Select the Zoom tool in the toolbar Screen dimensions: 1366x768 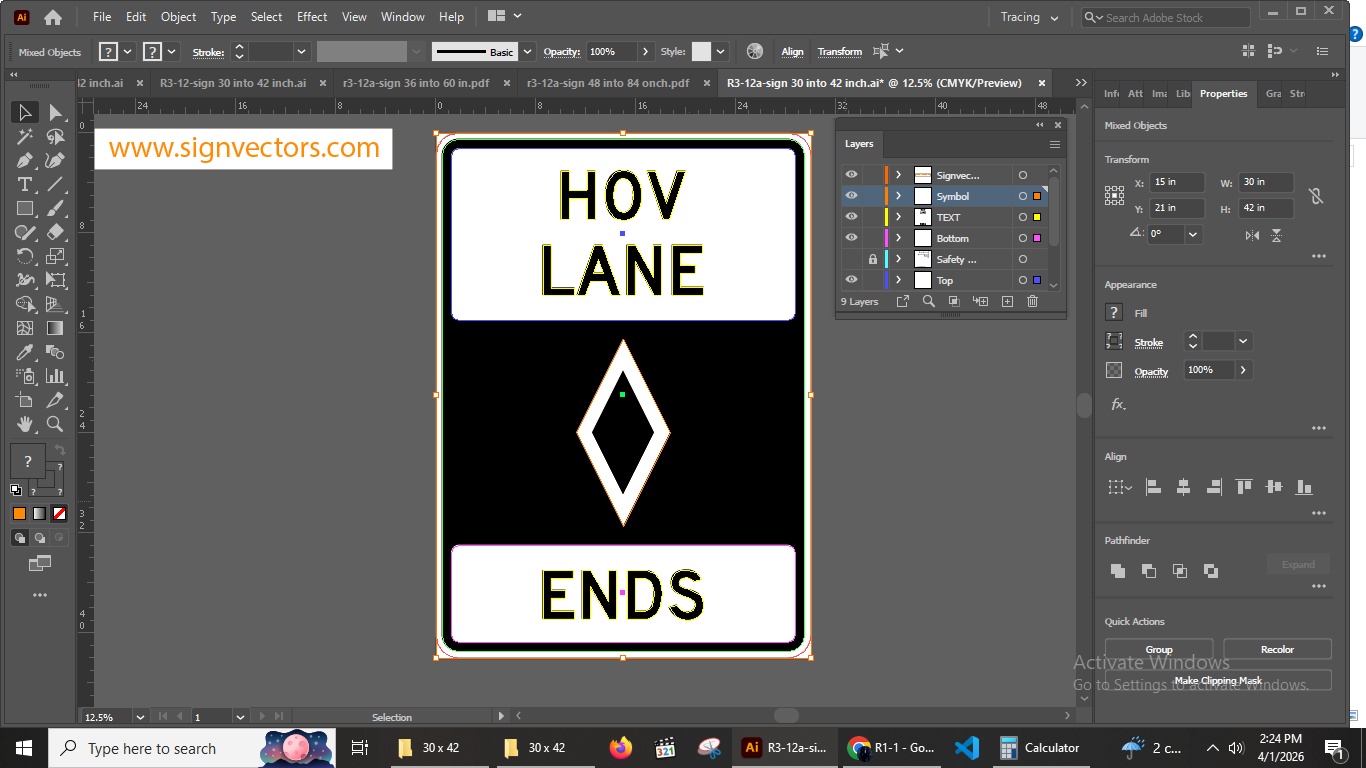pyautogui.click(x=55, y=423)
